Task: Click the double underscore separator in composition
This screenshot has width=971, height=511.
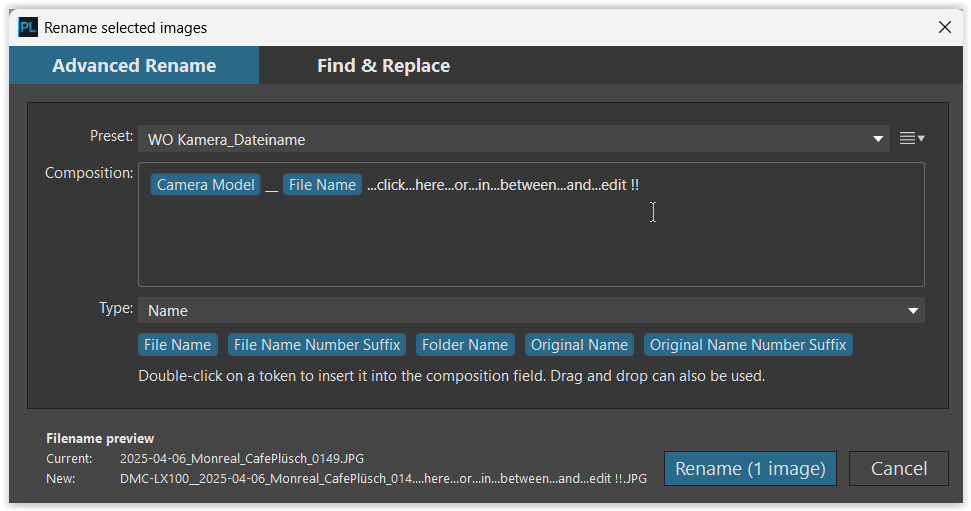Action: tap(272, 186)
